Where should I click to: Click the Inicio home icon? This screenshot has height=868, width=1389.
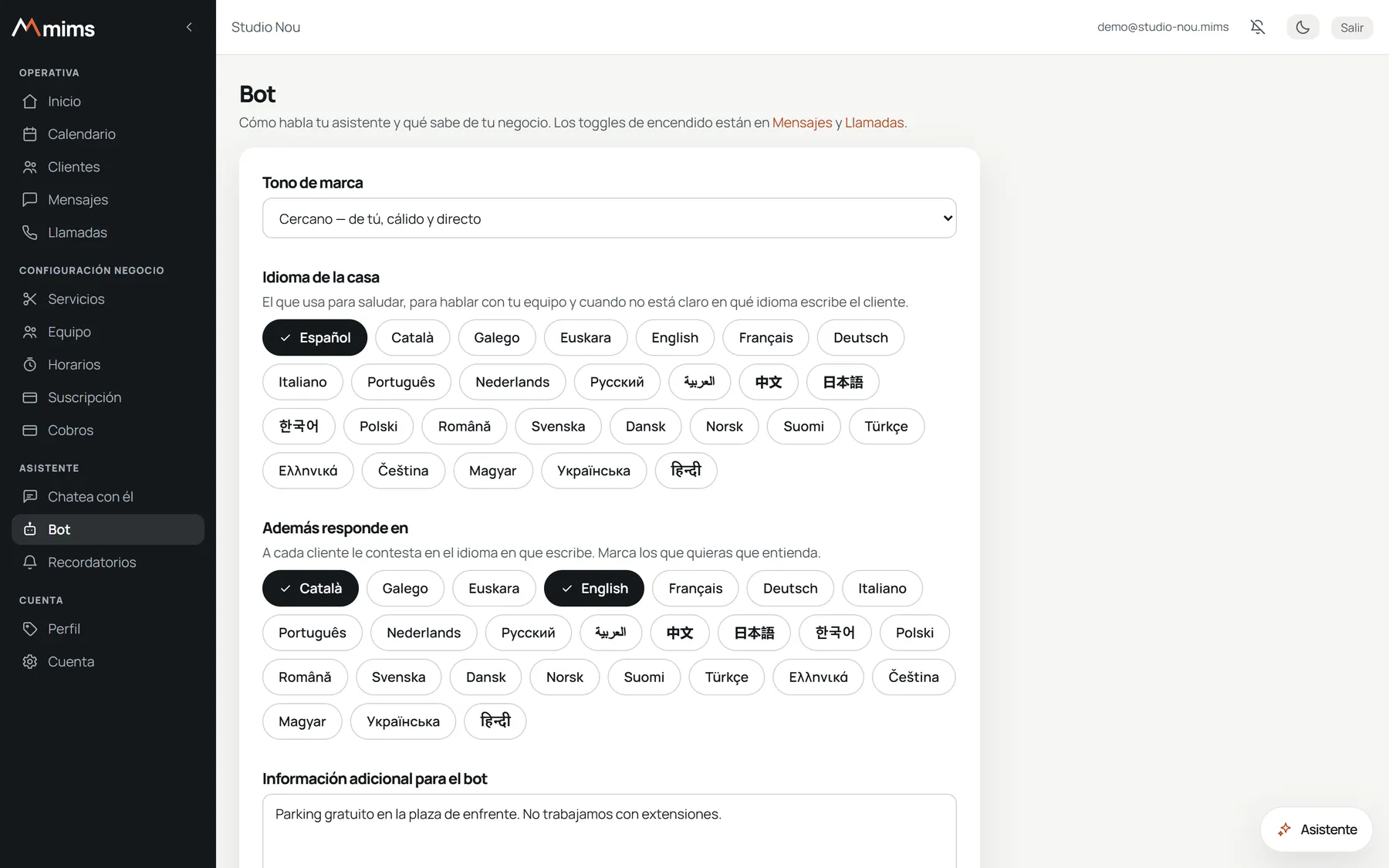click(30, 101)
